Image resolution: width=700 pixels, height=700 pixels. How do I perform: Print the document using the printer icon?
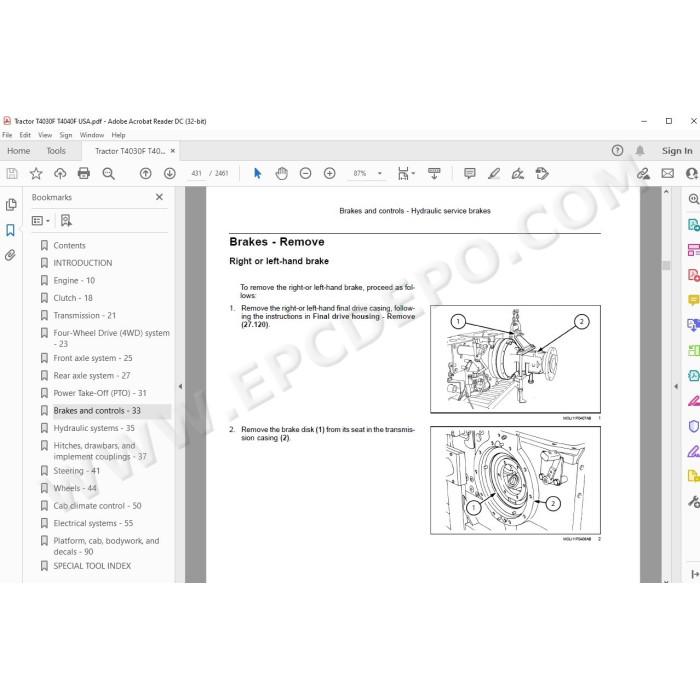point(84,173)
